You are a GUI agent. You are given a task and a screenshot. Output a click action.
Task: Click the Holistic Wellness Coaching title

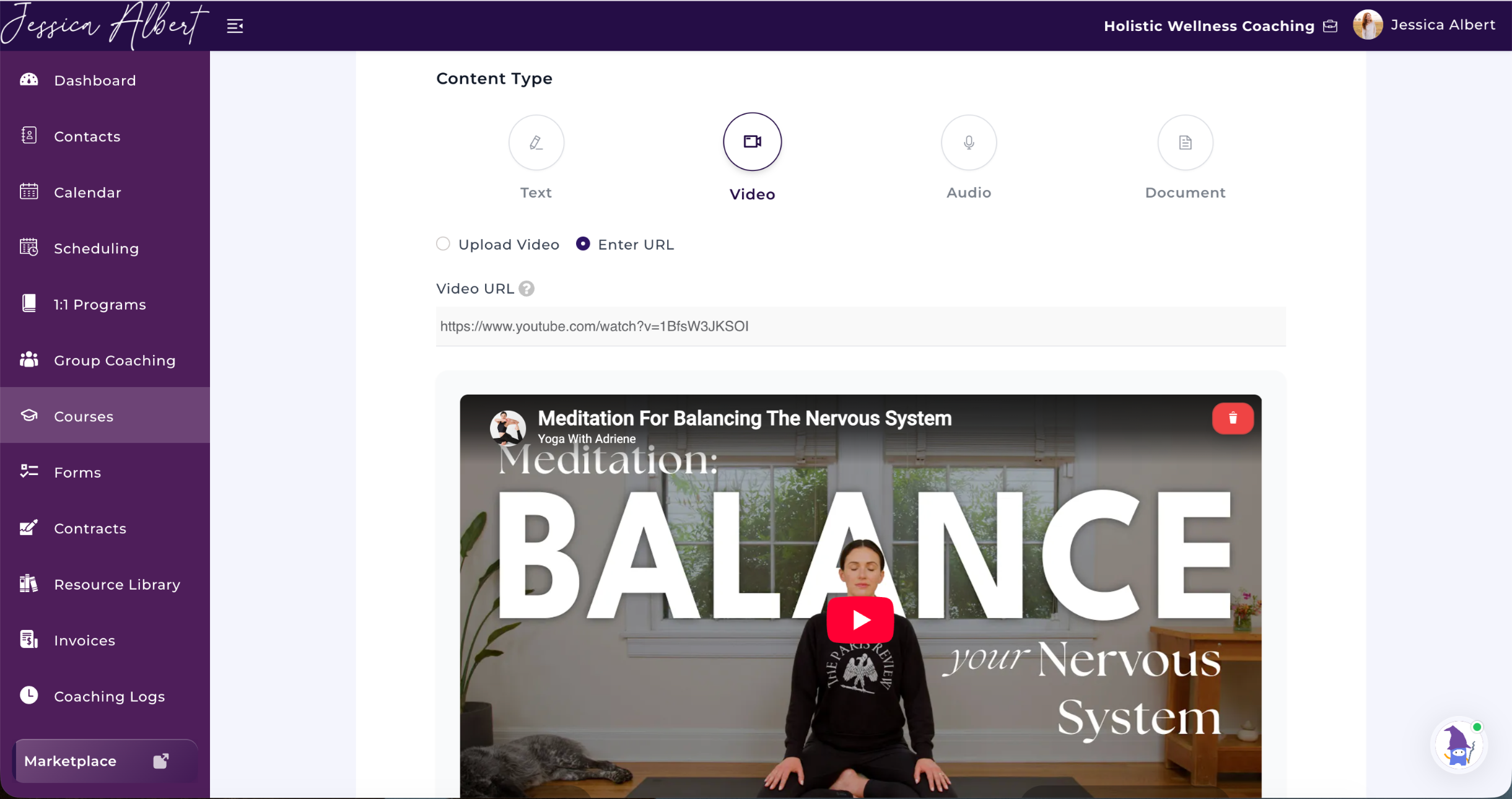[1209, 26]
